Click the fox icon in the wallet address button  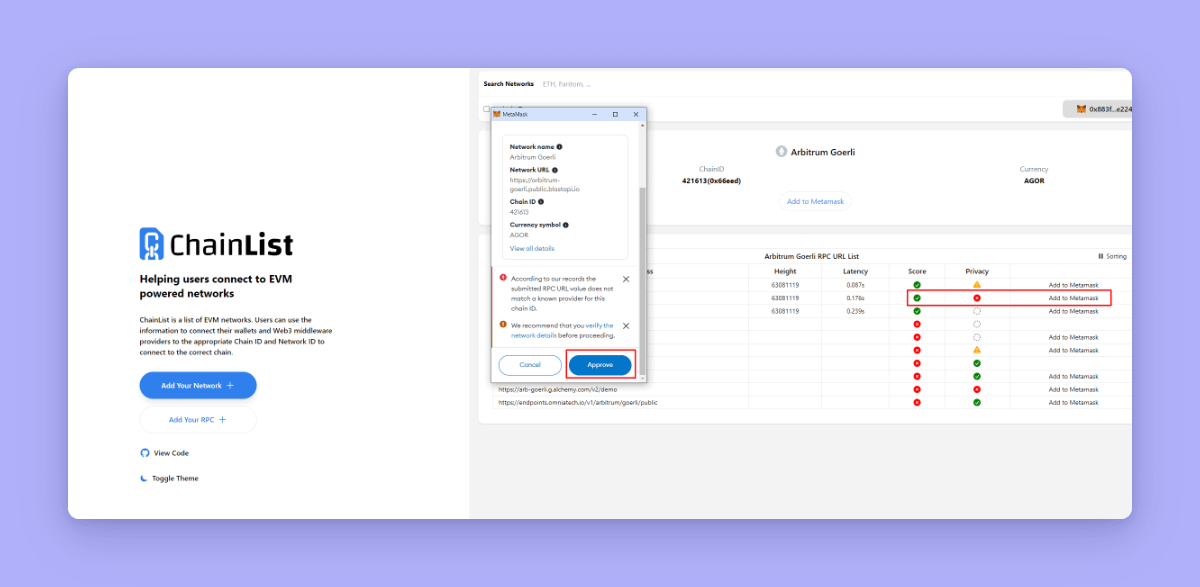point(1081,109)
